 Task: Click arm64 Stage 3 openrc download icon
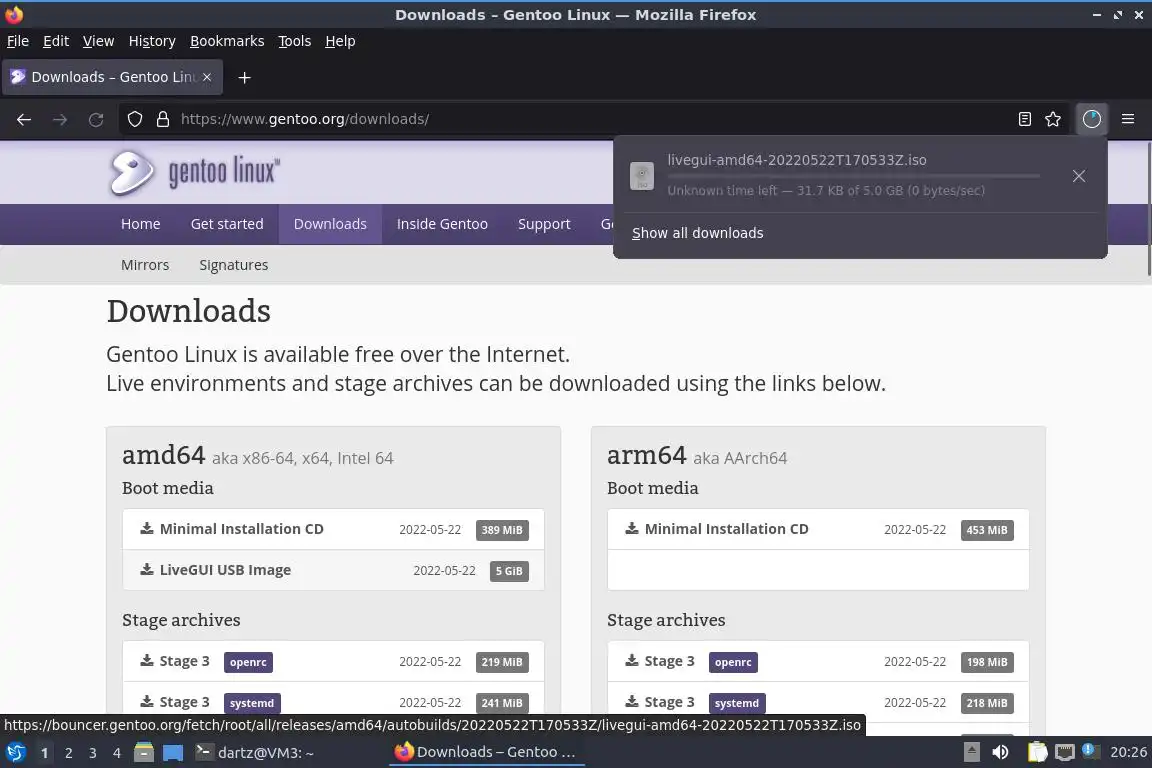632,661
